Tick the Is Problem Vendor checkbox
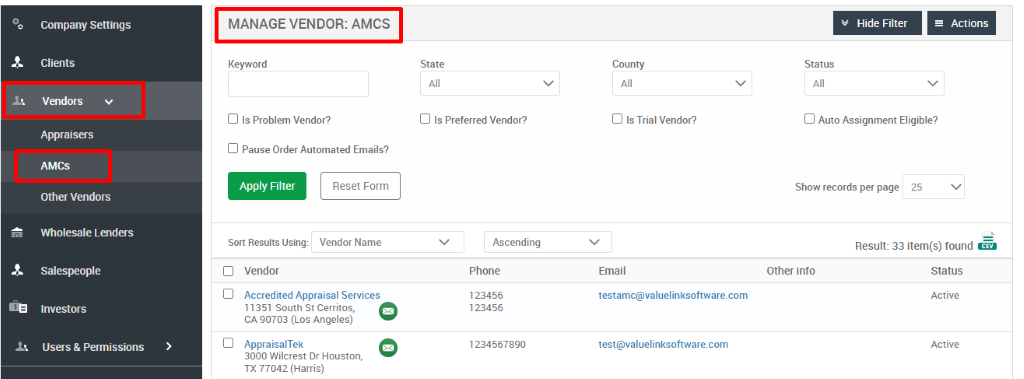The width and height of the screenshot is (1024, 379). click(x=232, y=119)
